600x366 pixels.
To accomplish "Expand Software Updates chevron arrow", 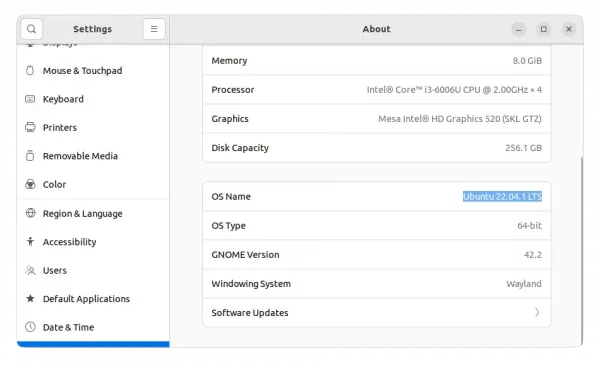I will coord(537,313).
